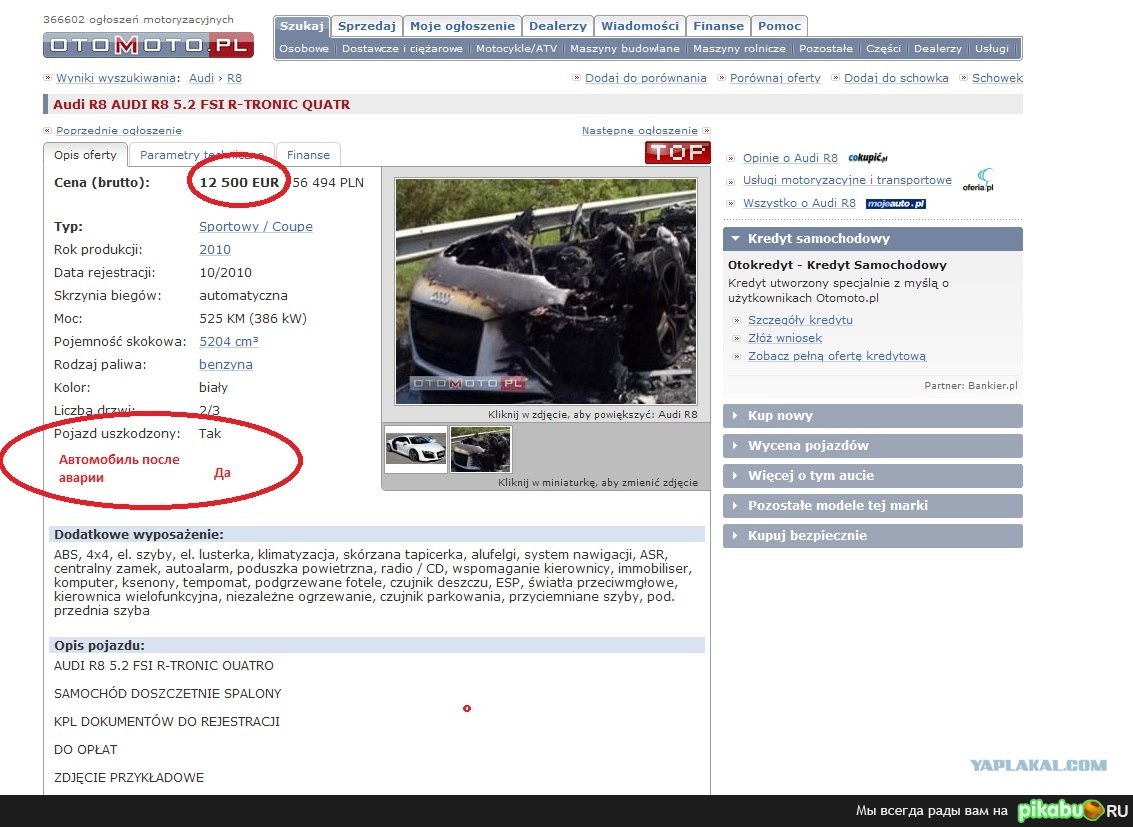Click the cokupić.pl partner logo
The width and height of the screenshot is (1133, 827).
868,158
